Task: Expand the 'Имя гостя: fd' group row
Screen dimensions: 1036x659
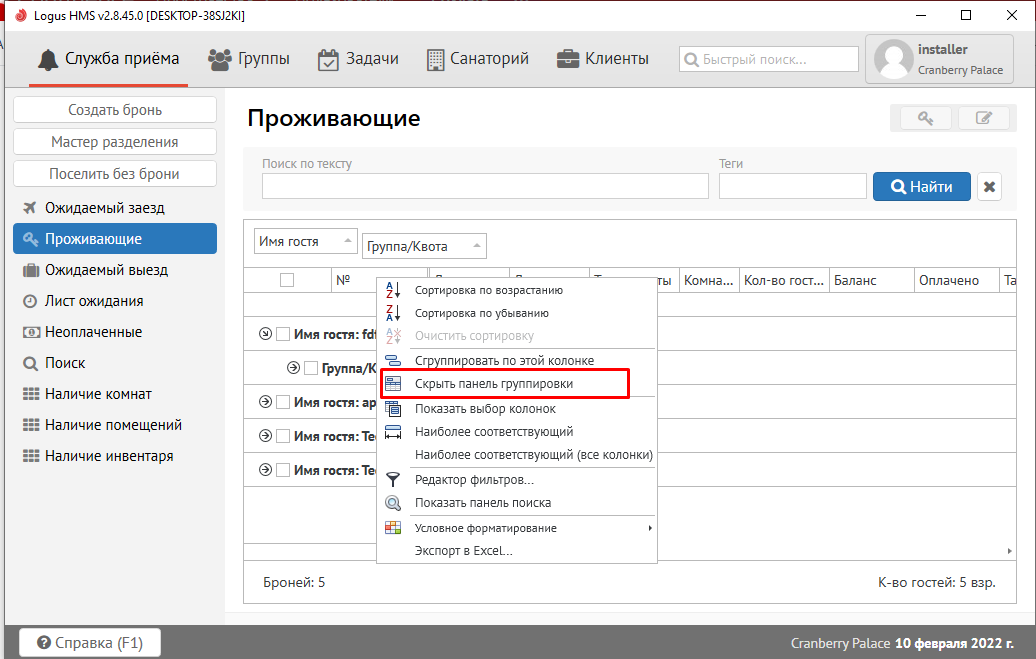Action: click(265, 334)
